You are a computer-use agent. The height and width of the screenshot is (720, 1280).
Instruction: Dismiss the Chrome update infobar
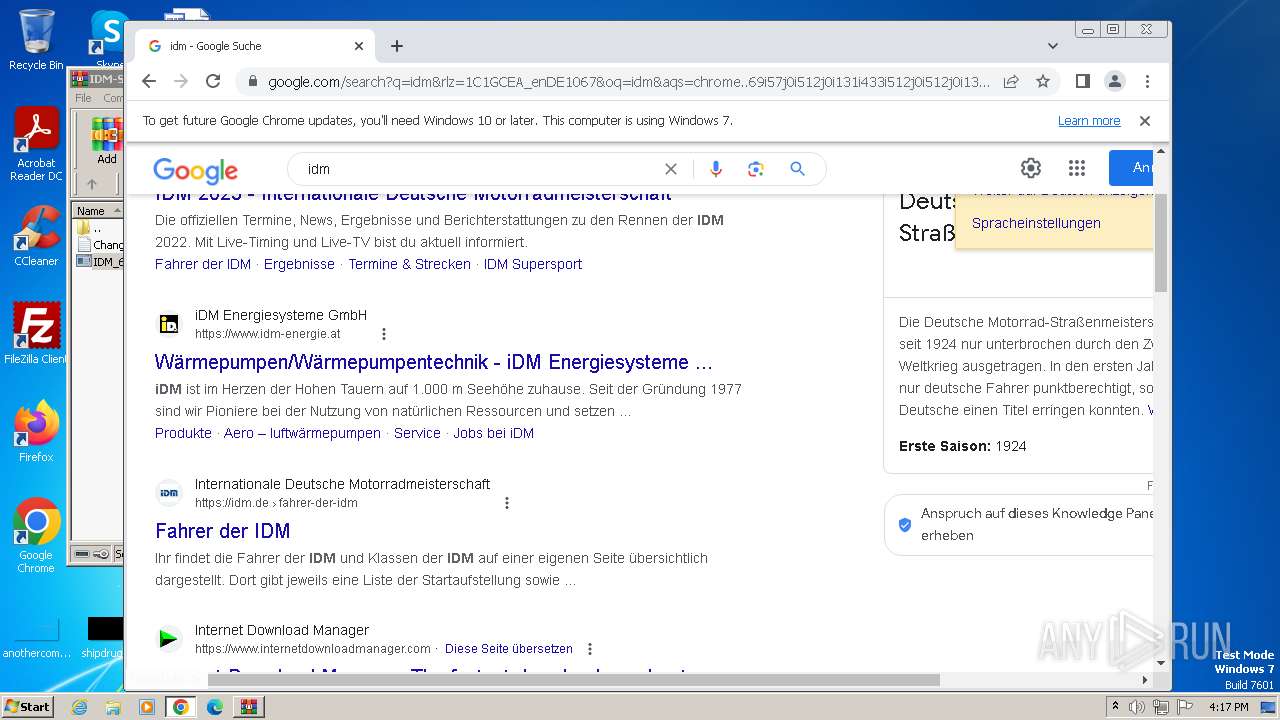(1145, 121)
